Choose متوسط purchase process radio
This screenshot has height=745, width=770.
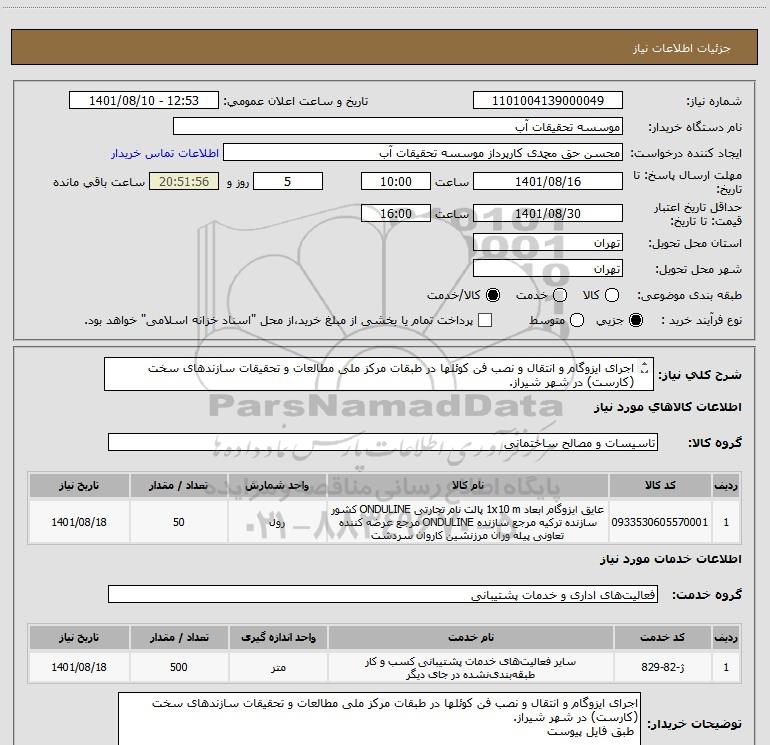pos(577,320)
